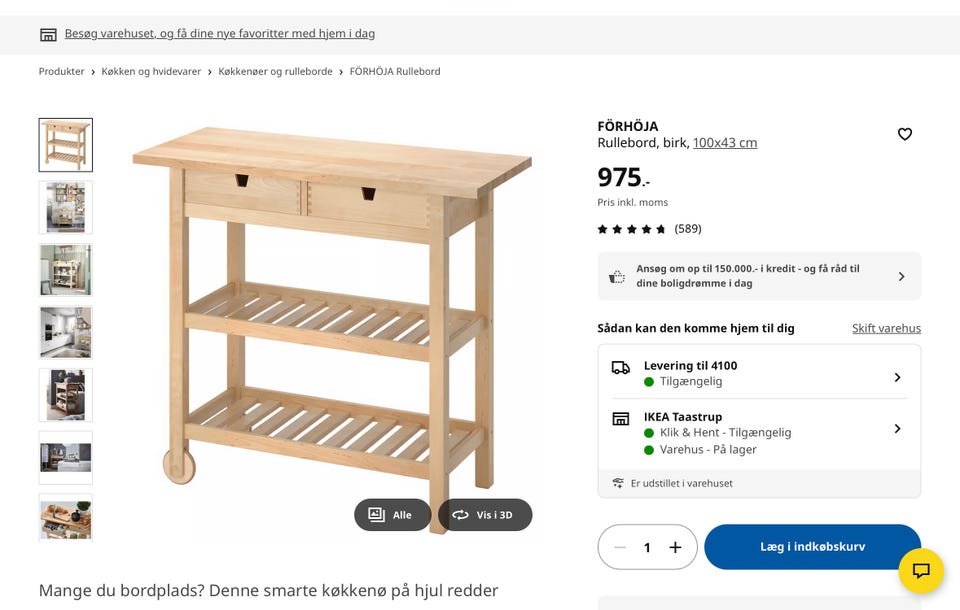Screen dimensions: 960x610
Task: Show all images with Alle button
Action: 392,514
